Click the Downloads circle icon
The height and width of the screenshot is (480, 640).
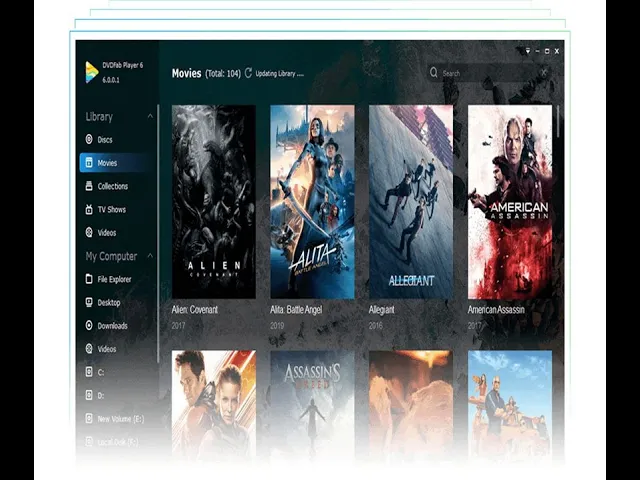pos(89,325)
